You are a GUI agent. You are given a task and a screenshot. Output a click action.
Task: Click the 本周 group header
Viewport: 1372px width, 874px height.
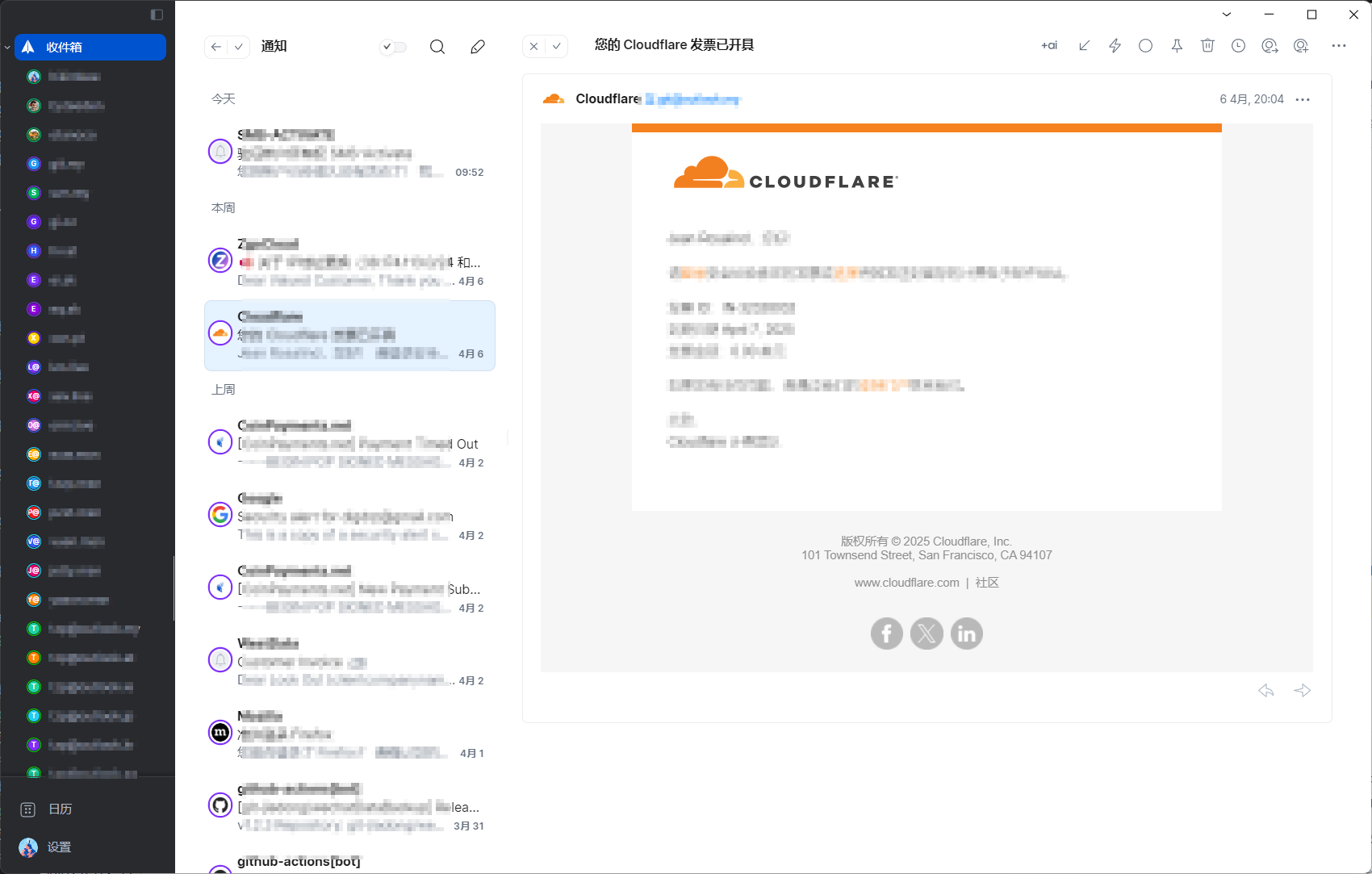pos(224,207)
